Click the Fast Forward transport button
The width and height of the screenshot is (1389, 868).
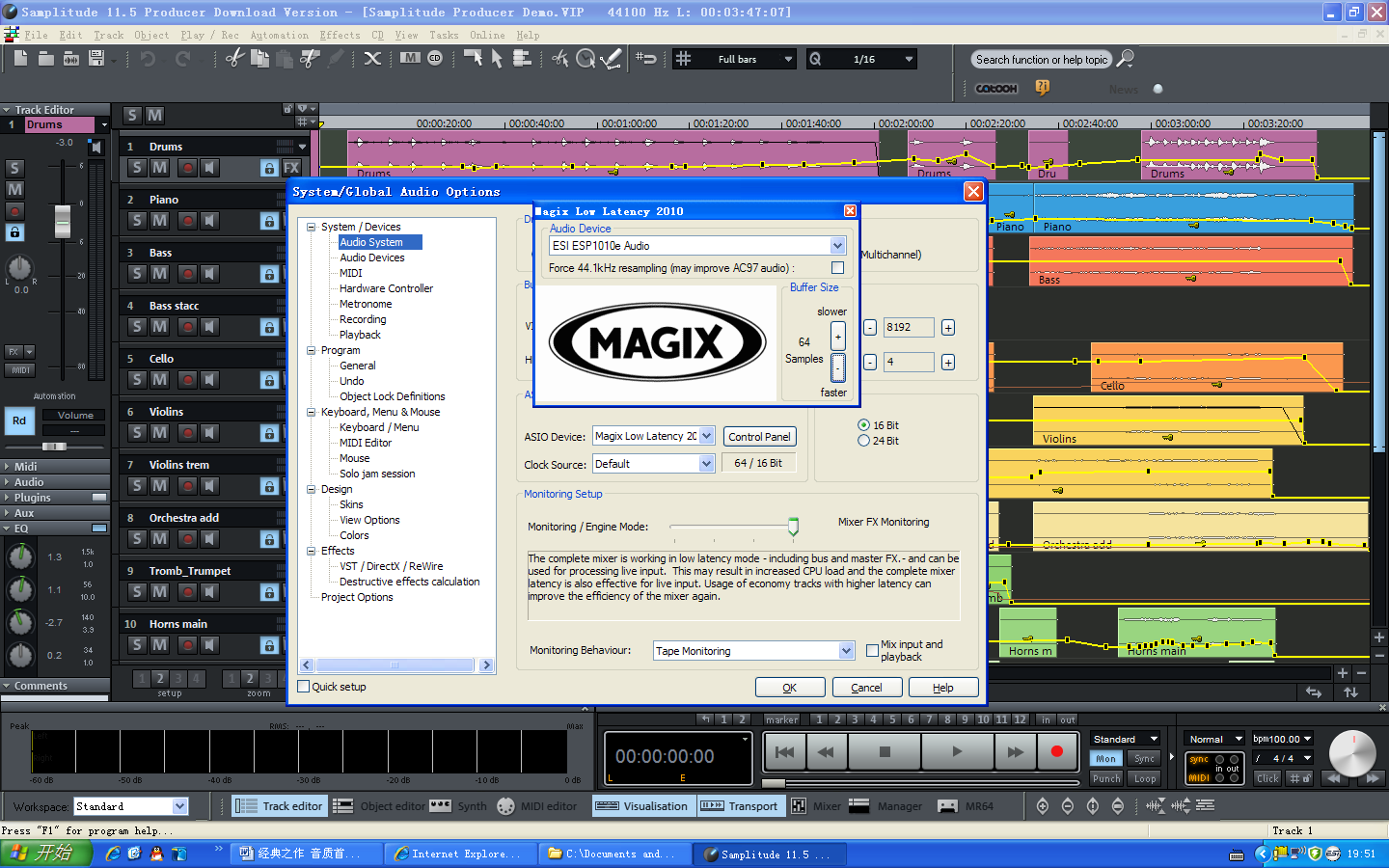pyautogui.click(x=1016, y=752)
